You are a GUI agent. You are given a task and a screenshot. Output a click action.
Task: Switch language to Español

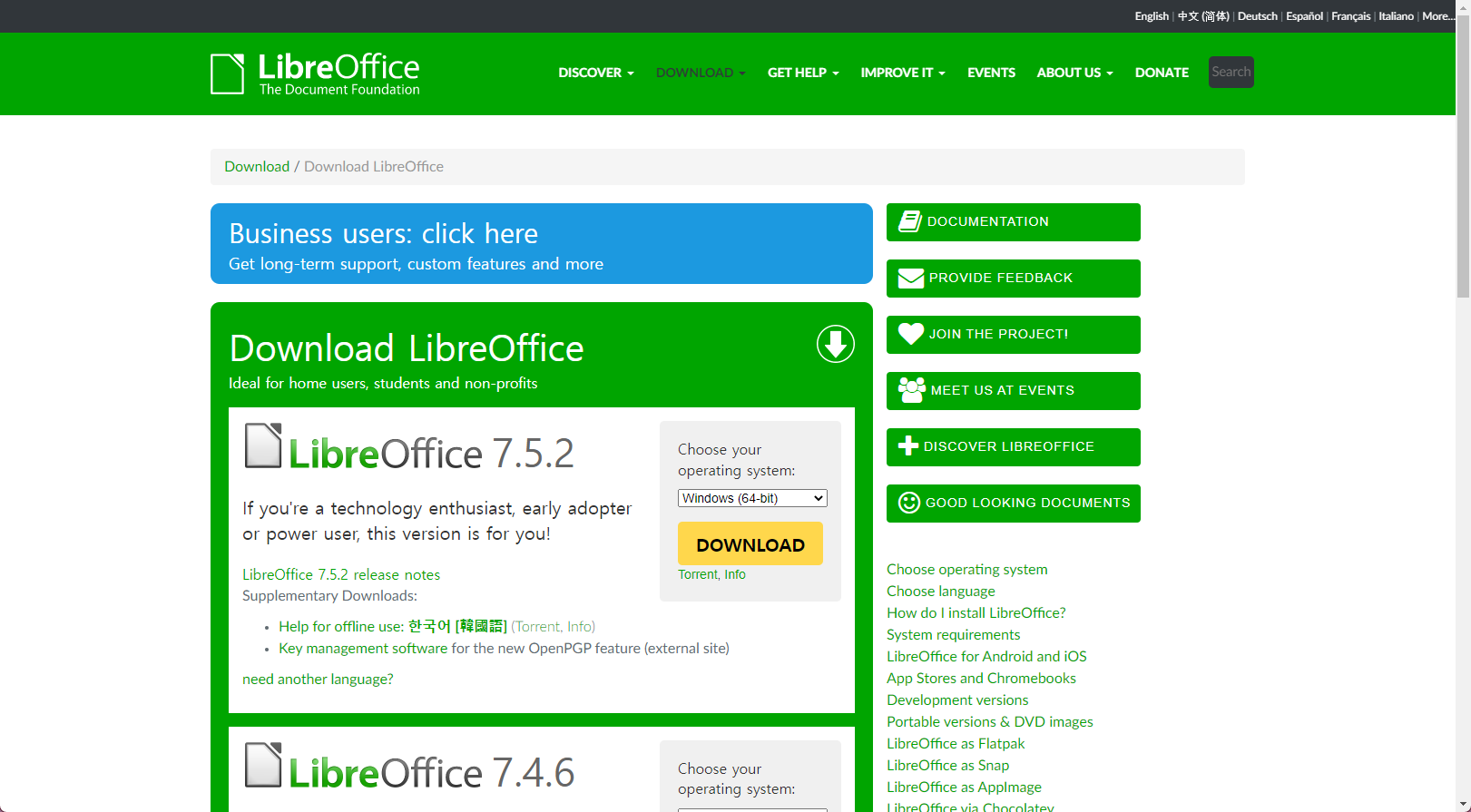click(x=1304, y=16)
